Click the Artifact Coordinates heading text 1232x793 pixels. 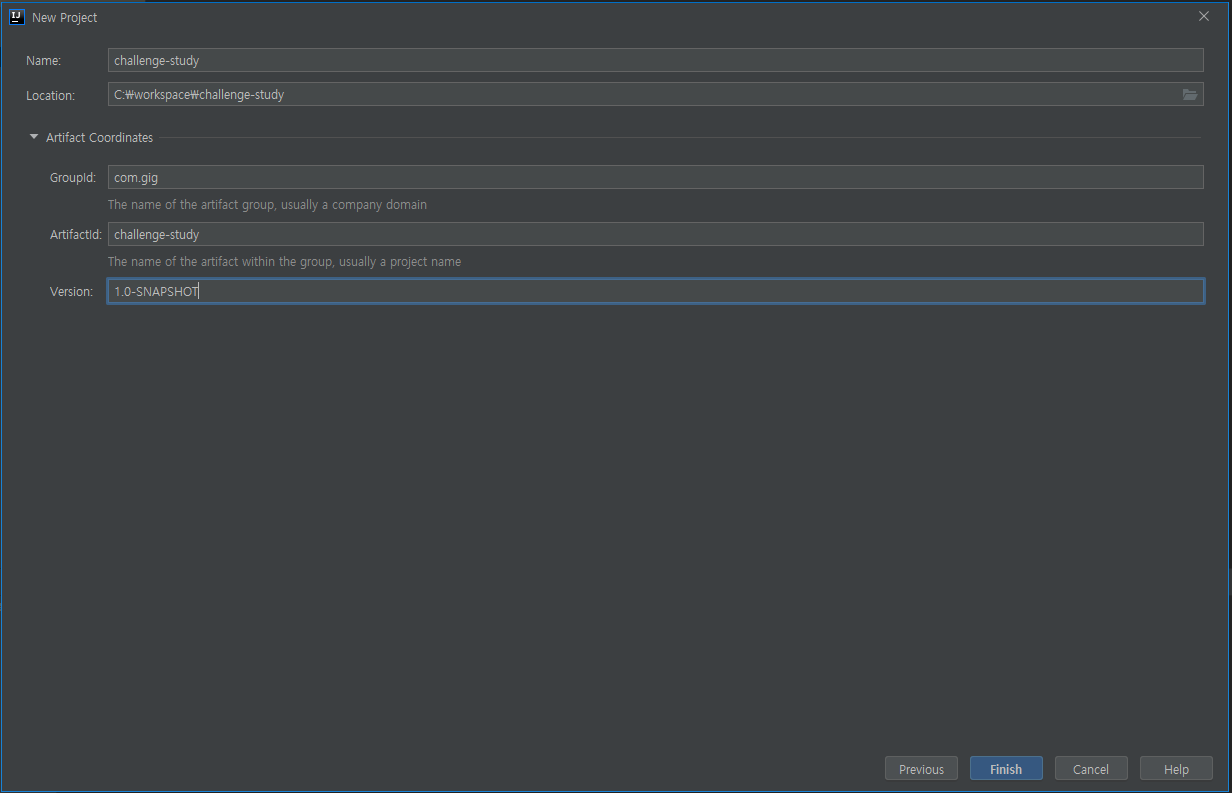tap(100, 137)
